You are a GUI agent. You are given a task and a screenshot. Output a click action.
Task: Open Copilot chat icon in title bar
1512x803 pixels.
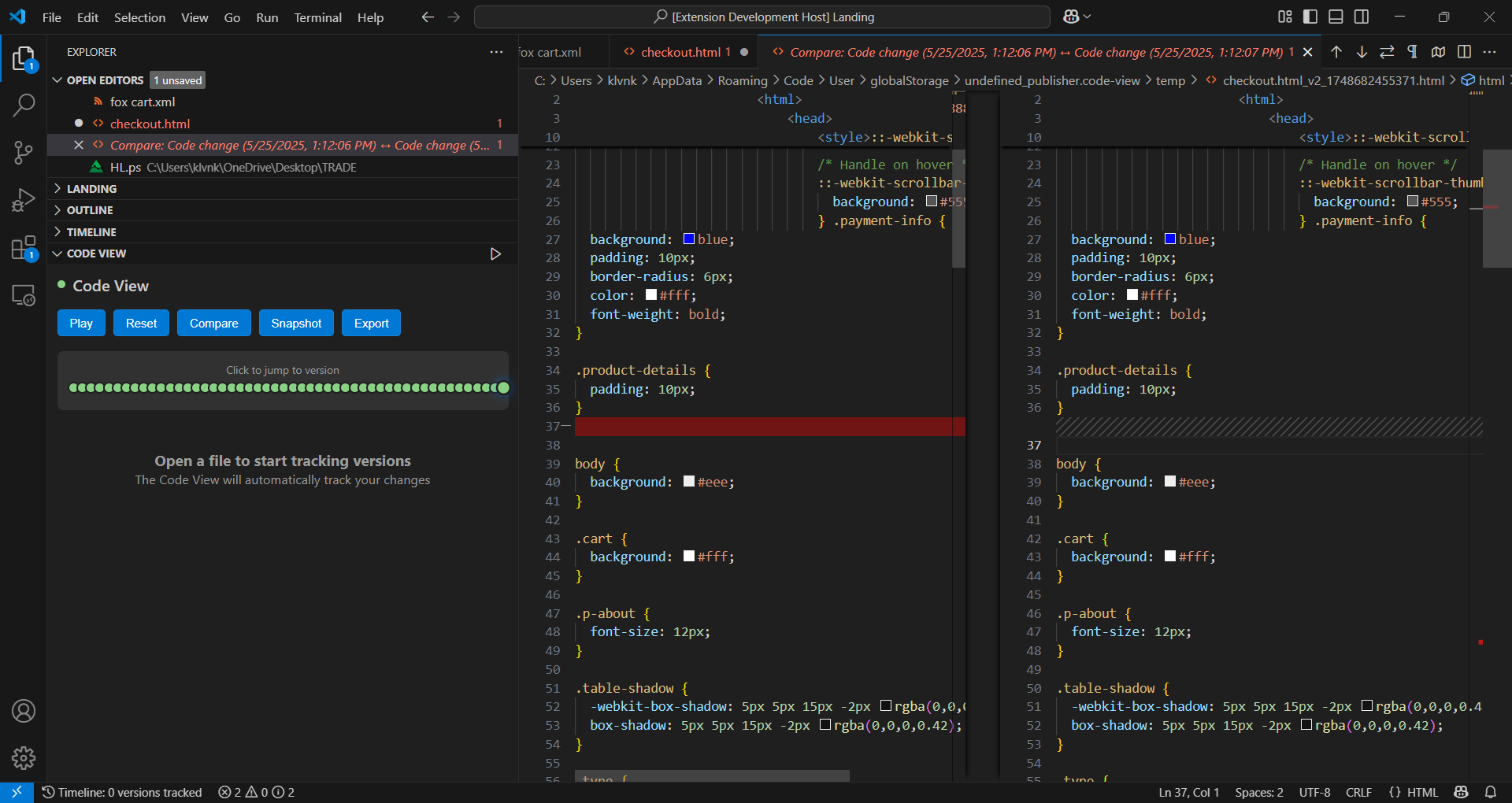pos(1071,17)
